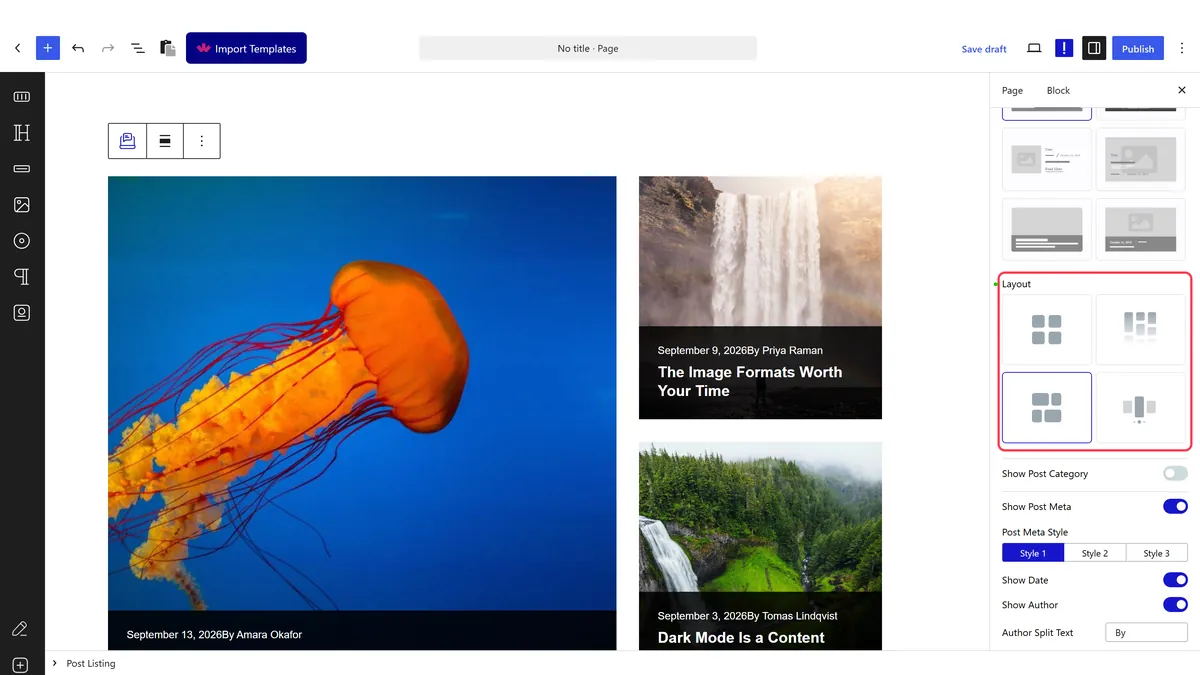Select the Heading block in left sidebar
The height and width of the screenshot is (675, 1200).
coord(22,133)
